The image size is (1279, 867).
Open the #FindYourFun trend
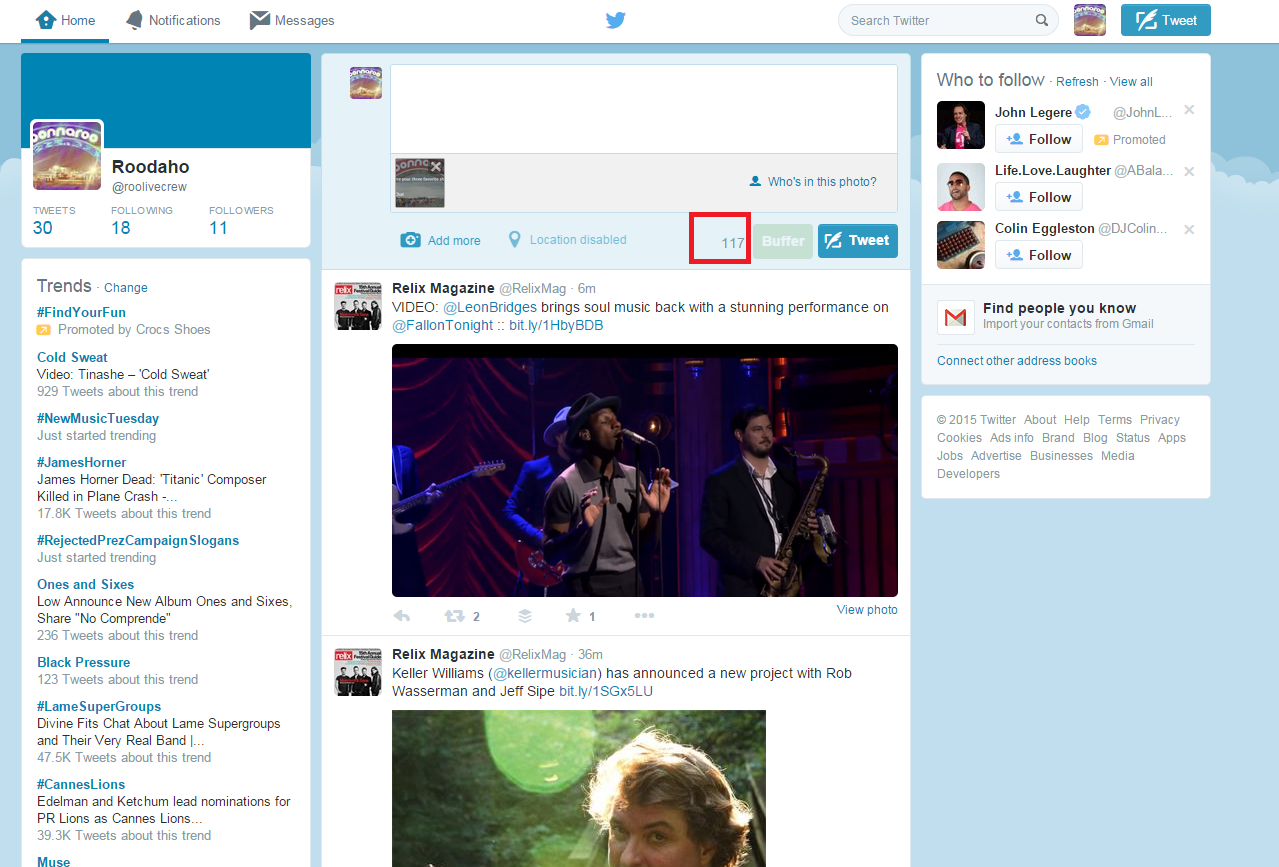pyautogui.click(x=82, y=312)
